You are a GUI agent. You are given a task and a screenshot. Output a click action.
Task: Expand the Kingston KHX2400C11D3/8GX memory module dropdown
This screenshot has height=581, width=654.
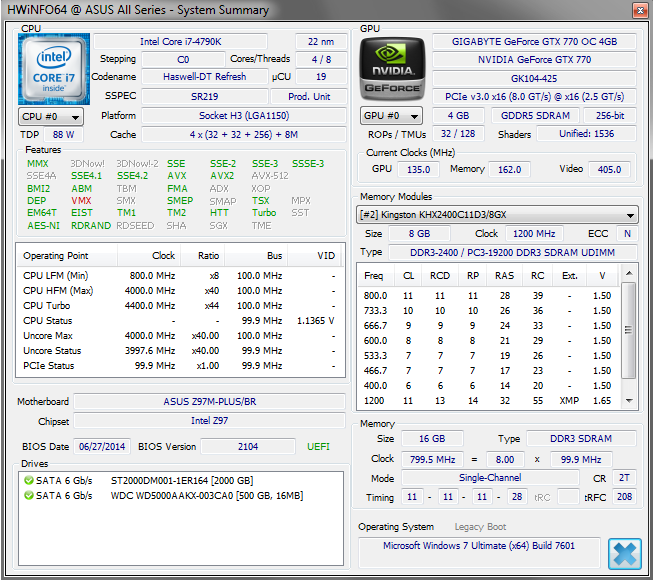(497, 215)
